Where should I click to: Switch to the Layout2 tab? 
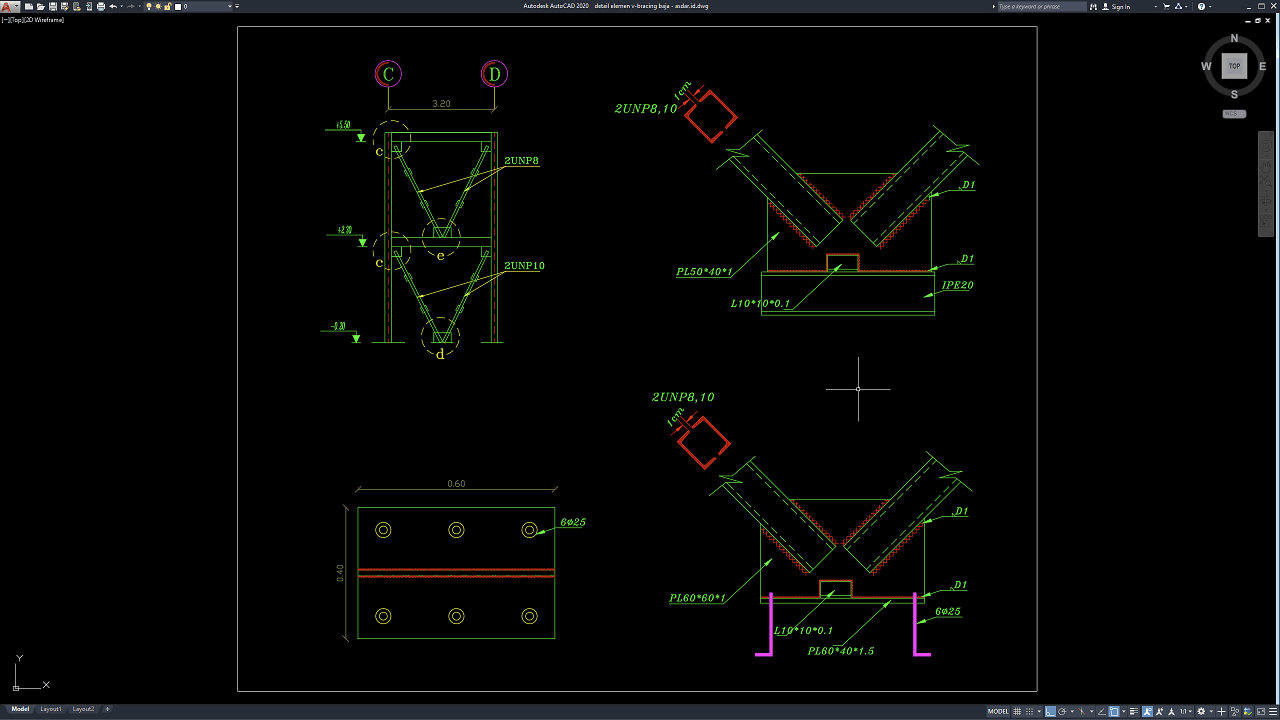[83, 709]
